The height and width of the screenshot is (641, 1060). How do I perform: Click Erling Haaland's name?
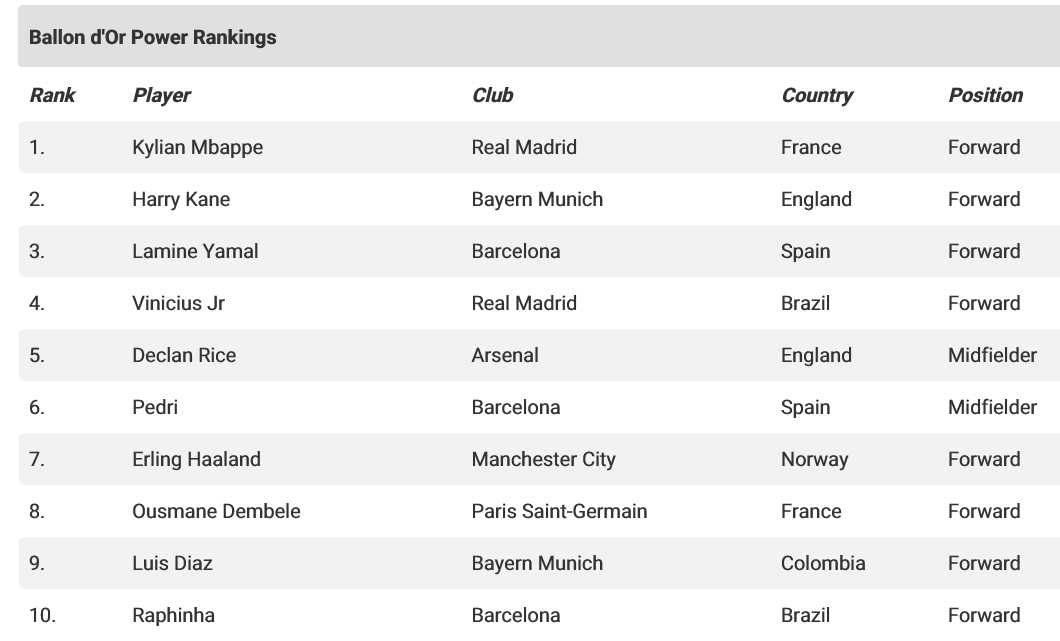(x=196, y=459)
